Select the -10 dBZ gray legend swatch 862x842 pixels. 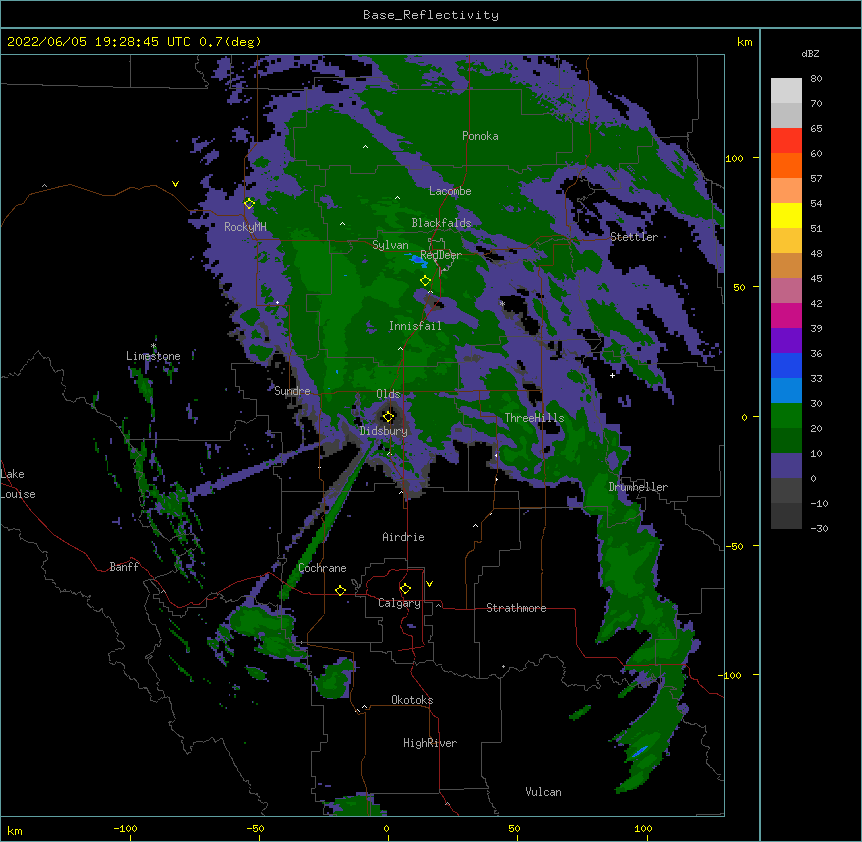coord(786,491)
